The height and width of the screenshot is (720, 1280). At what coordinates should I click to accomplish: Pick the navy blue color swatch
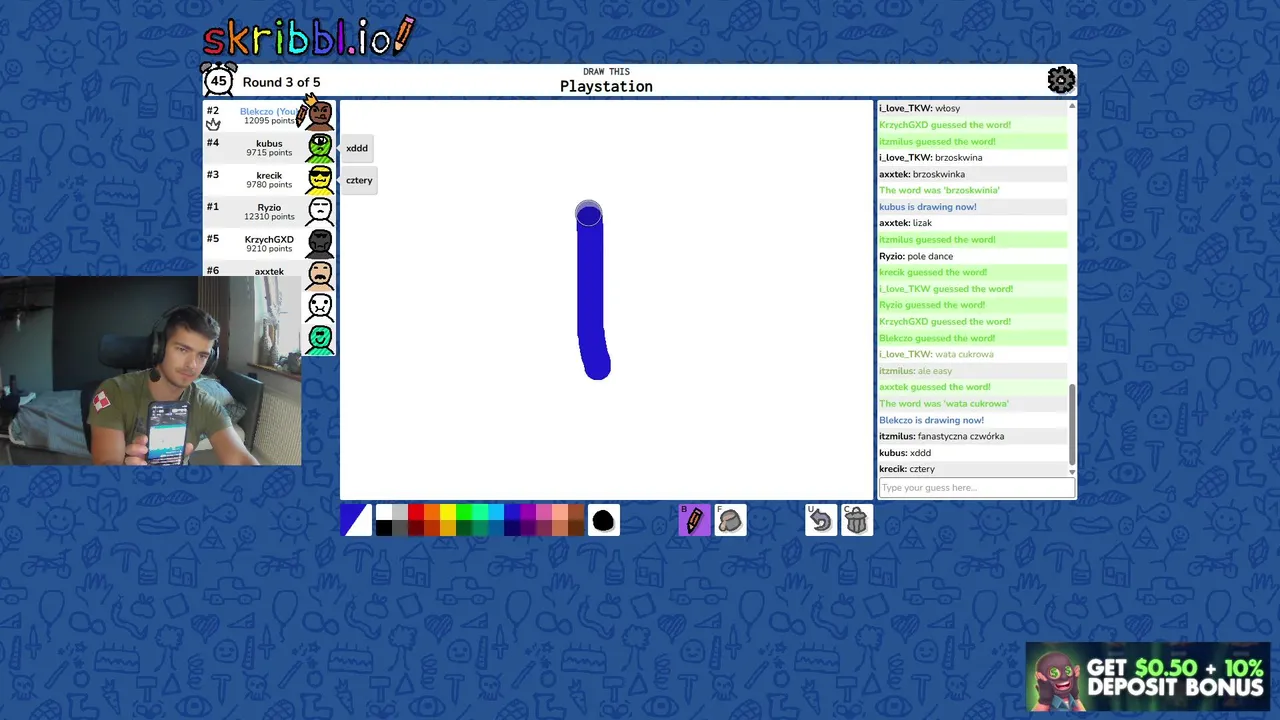tap(512, 528)
